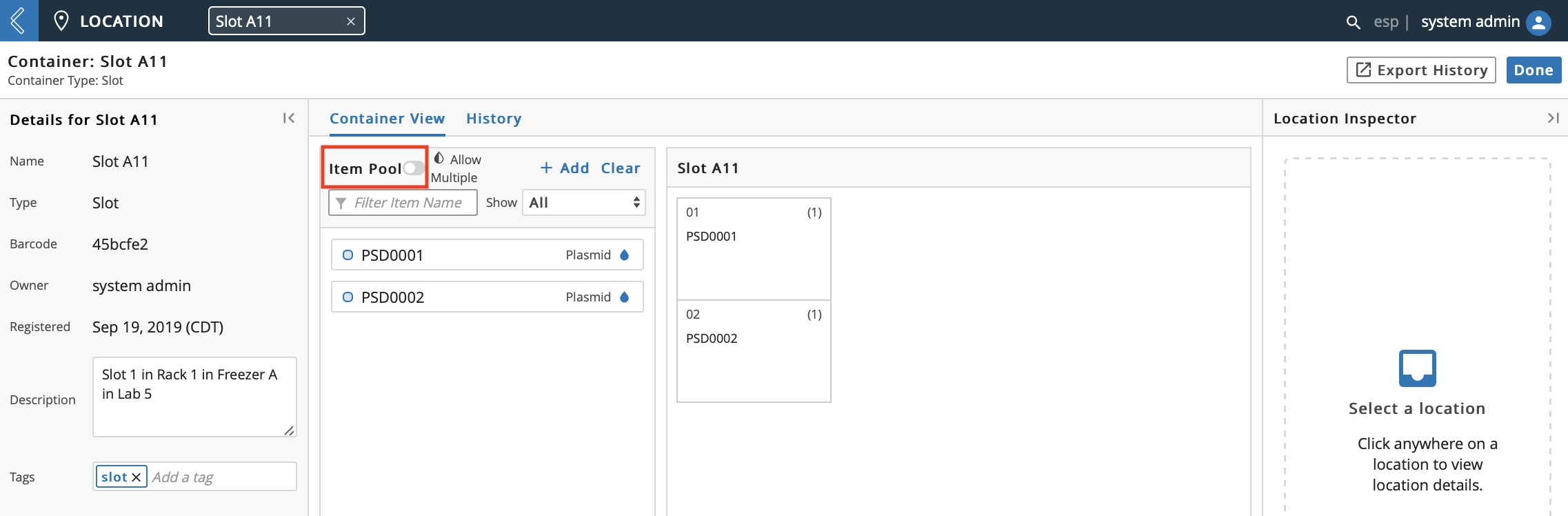Click the Done button
1568x516 pixels.
[1534, 70]
